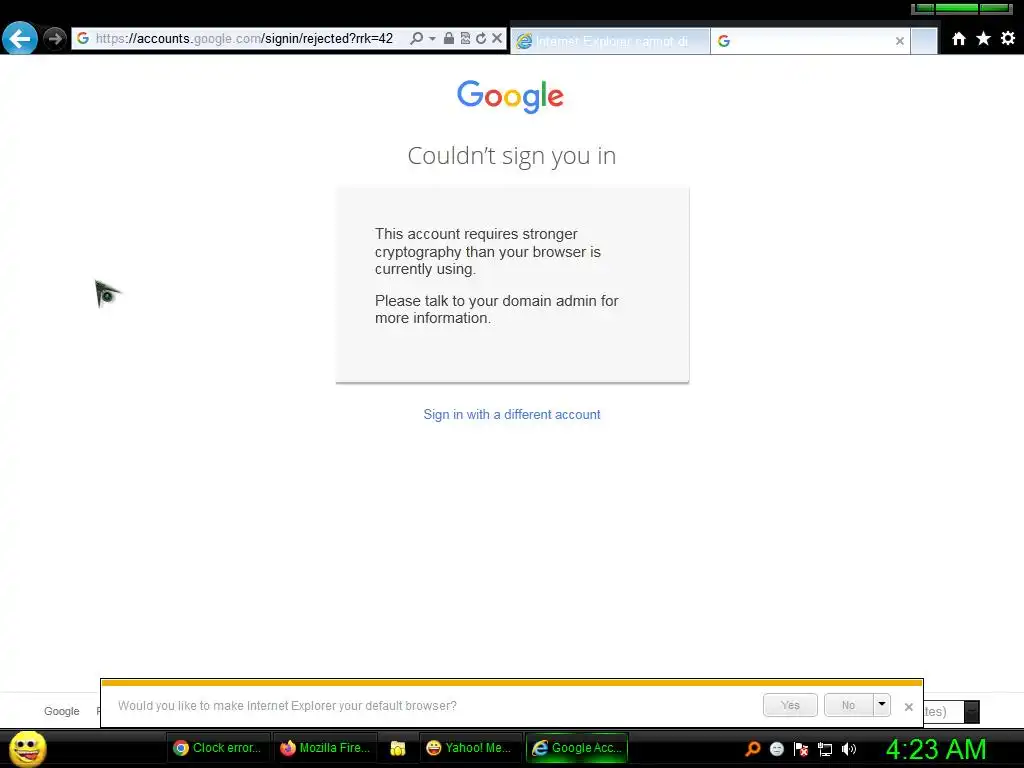
Task: Click the 4:23 AM clock
Action: pyautogui.click(x=936, y=749)
